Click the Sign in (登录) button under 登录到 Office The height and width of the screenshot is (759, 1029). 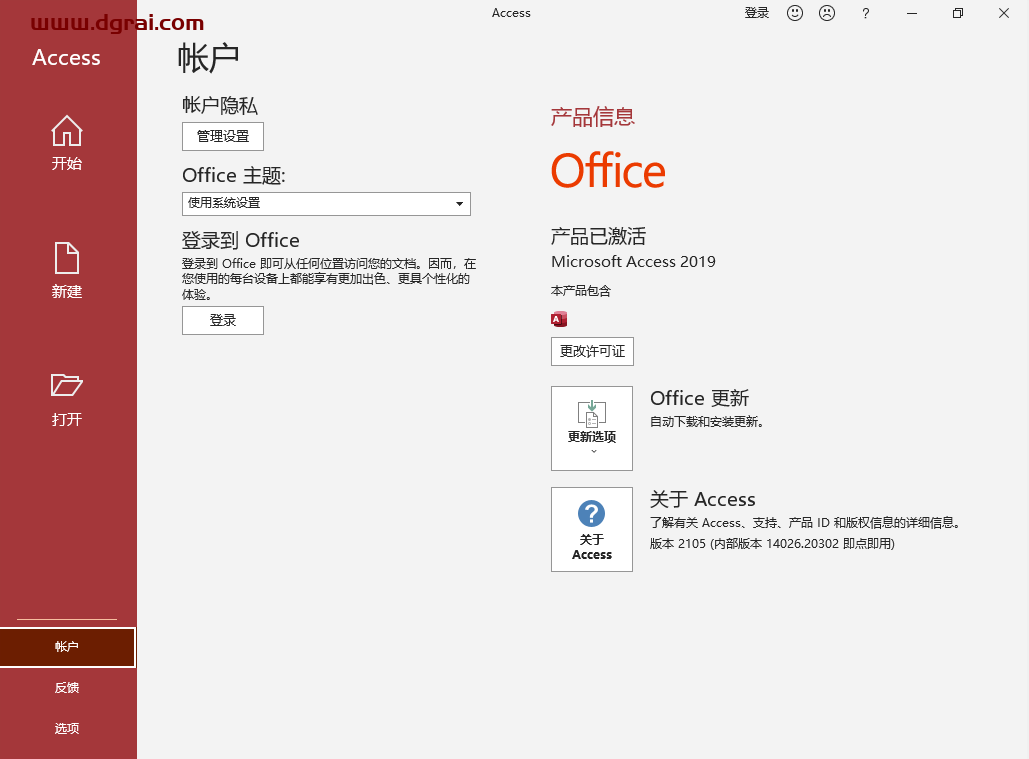pos(223,320)
